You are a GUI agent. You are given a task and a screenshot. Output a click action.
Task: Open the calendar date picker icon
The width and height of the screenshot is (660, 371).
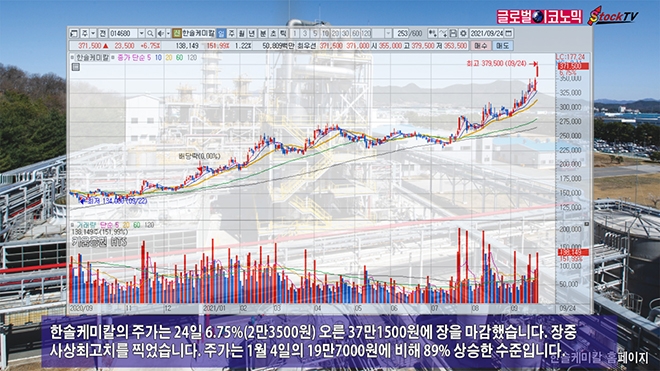coord(508,33)
